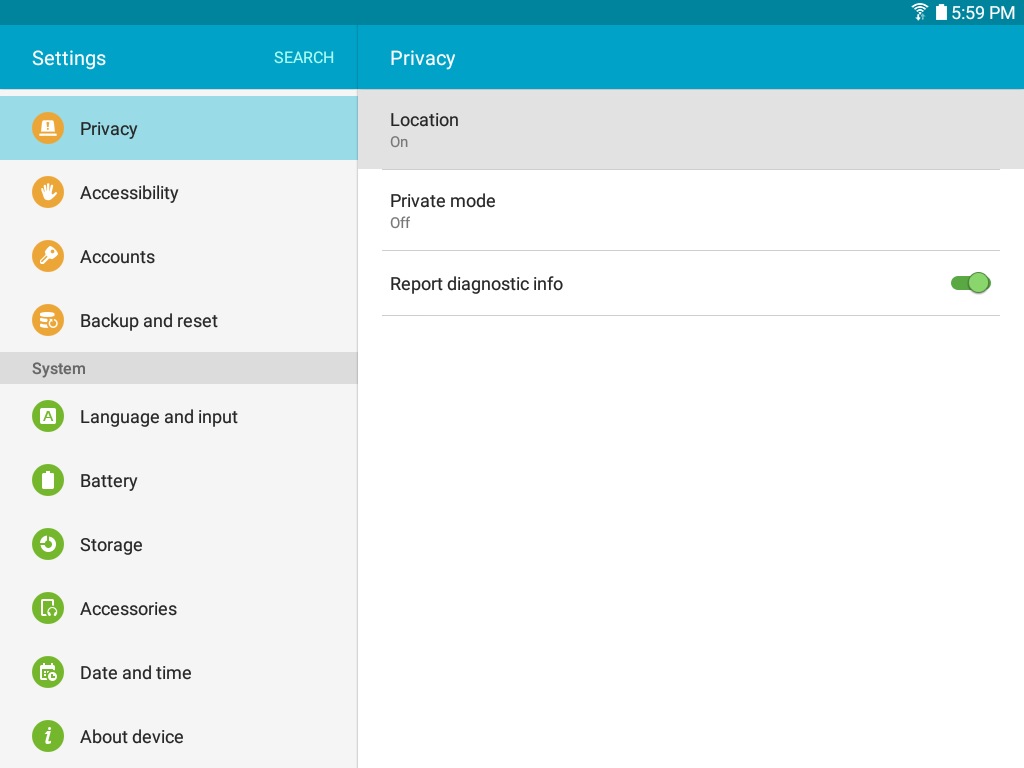Open Language and input label

click(159, 417)
